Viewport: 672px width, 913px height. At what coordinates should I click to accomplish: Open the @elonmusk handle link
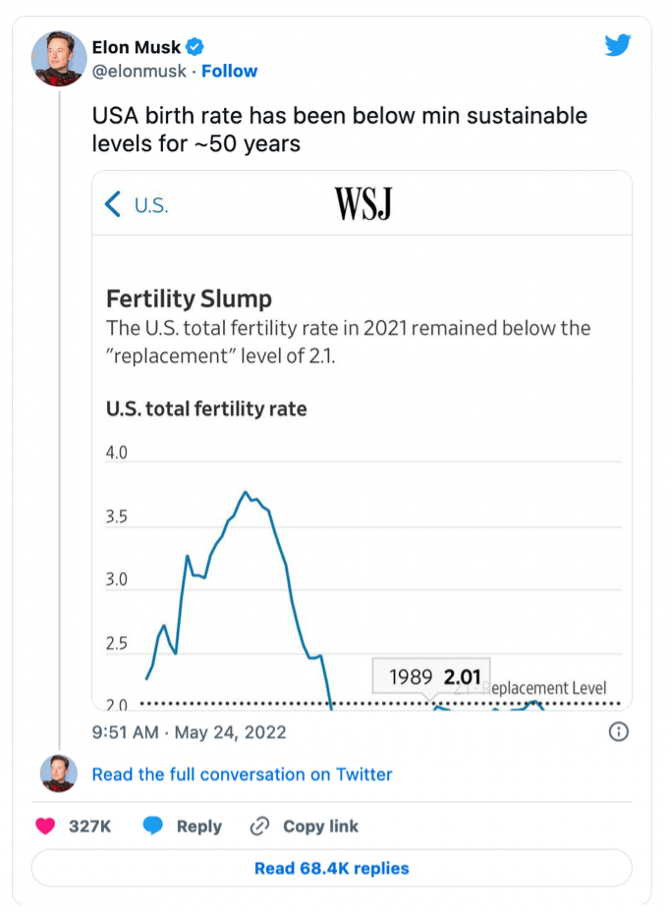(138, 71)
